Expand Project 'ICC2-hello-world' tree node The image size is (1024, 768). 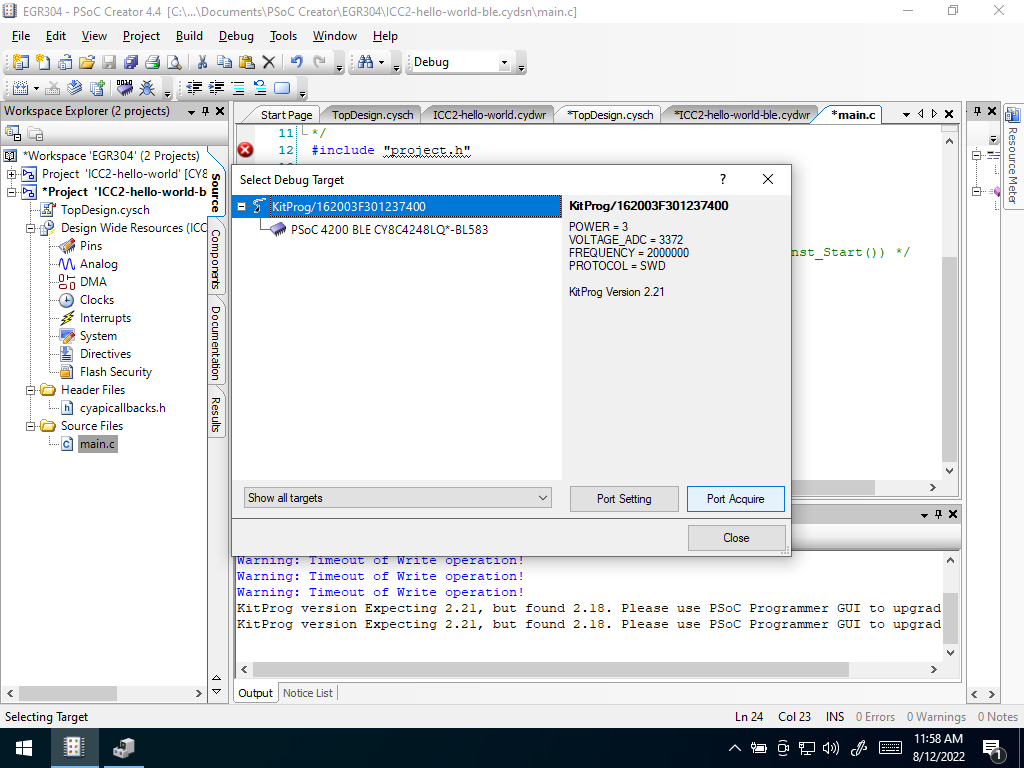[x=11, y=174]
